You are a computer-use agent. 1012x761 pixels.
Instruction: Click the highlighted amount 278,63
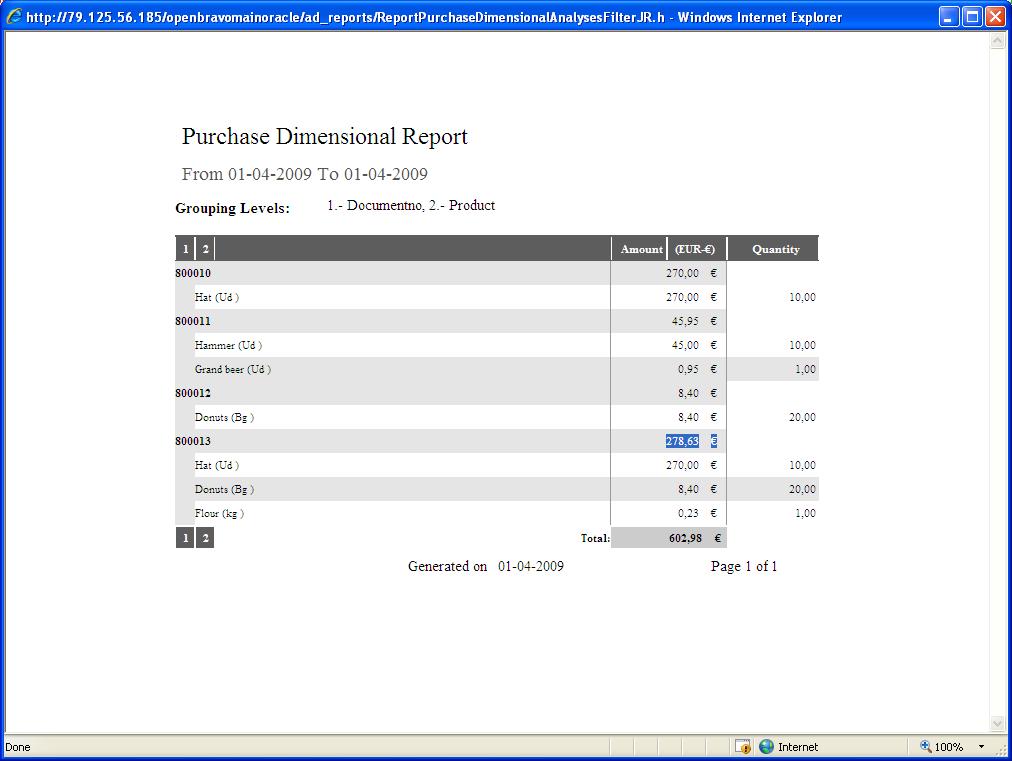682,441
